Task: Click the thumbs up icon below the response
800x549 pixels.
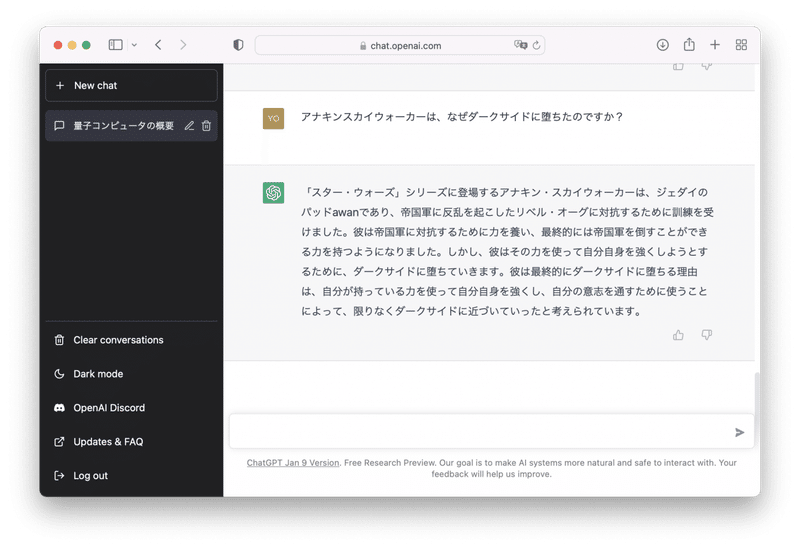Action: [x=678, y=335]
